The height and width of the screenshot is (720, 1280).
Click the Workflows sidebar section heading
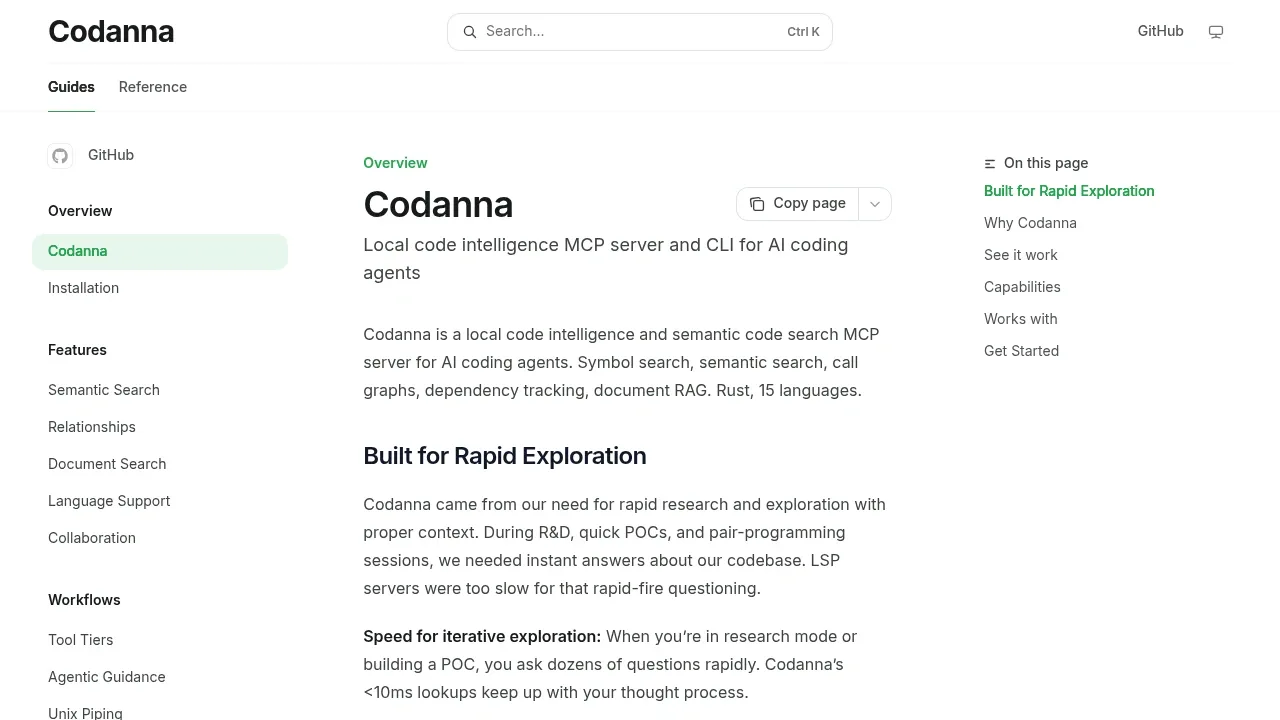[84, 600]
